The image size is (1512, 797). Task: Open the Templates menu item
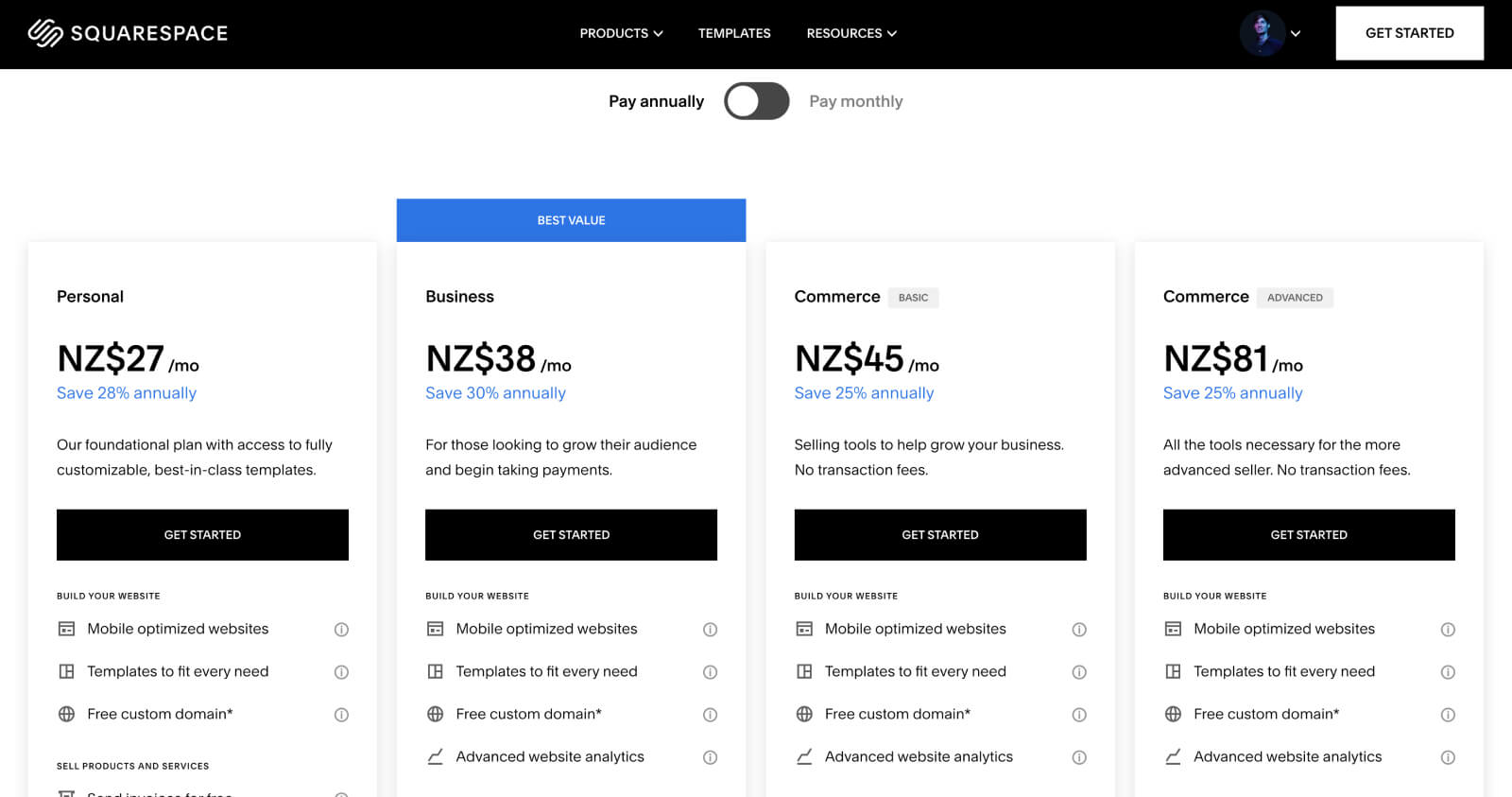pyautogui.click(x=734, y=33)
